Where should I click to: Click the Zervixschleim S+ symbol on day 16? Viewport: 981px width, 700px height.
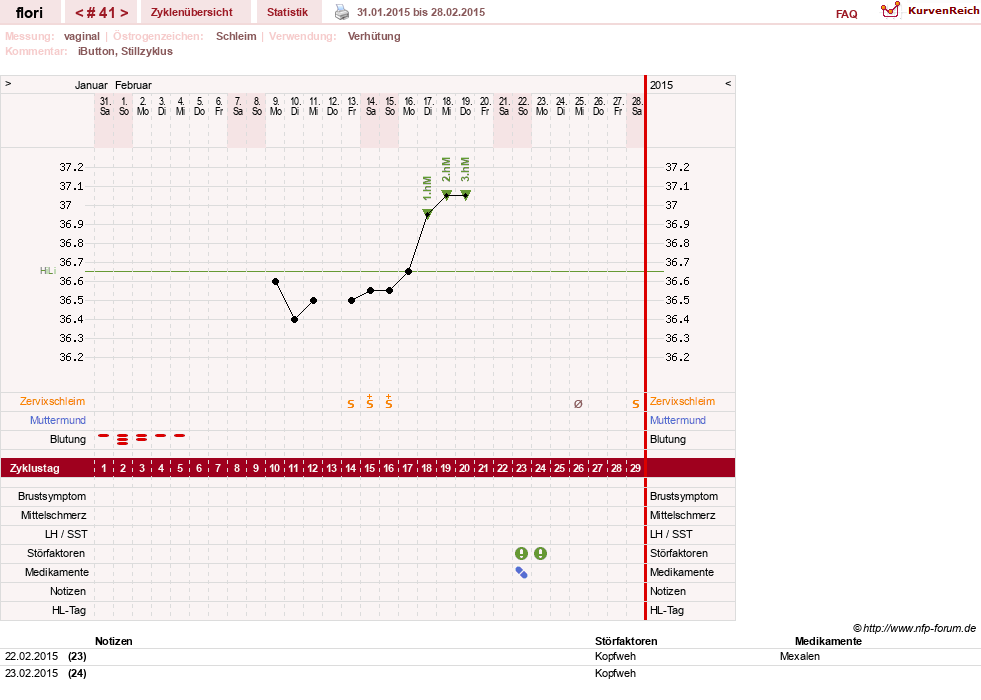(389, 402)
